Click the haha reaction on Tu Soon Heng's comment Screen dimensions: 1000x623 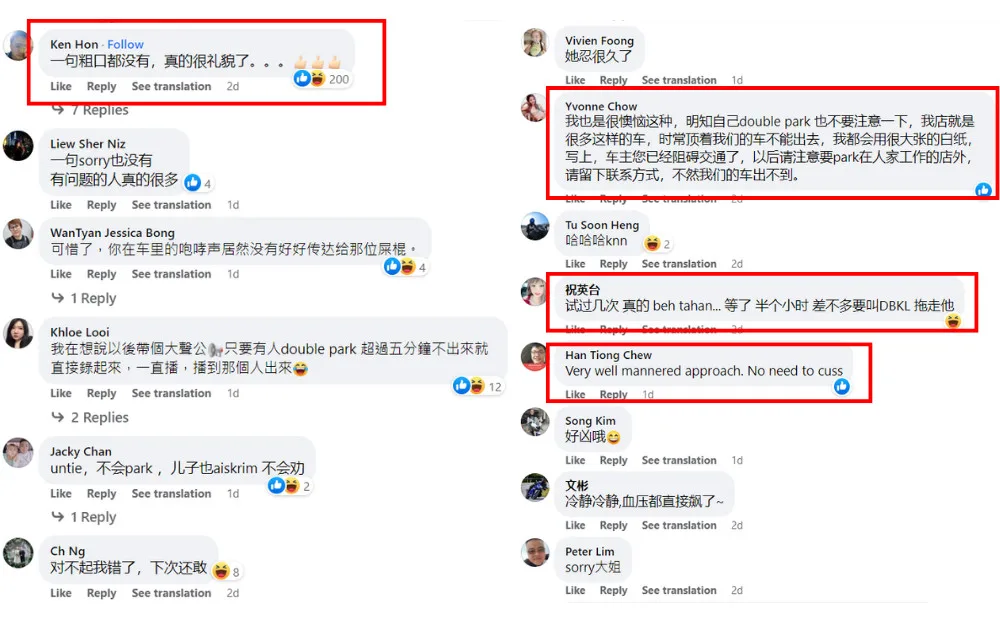coord(652,244)
